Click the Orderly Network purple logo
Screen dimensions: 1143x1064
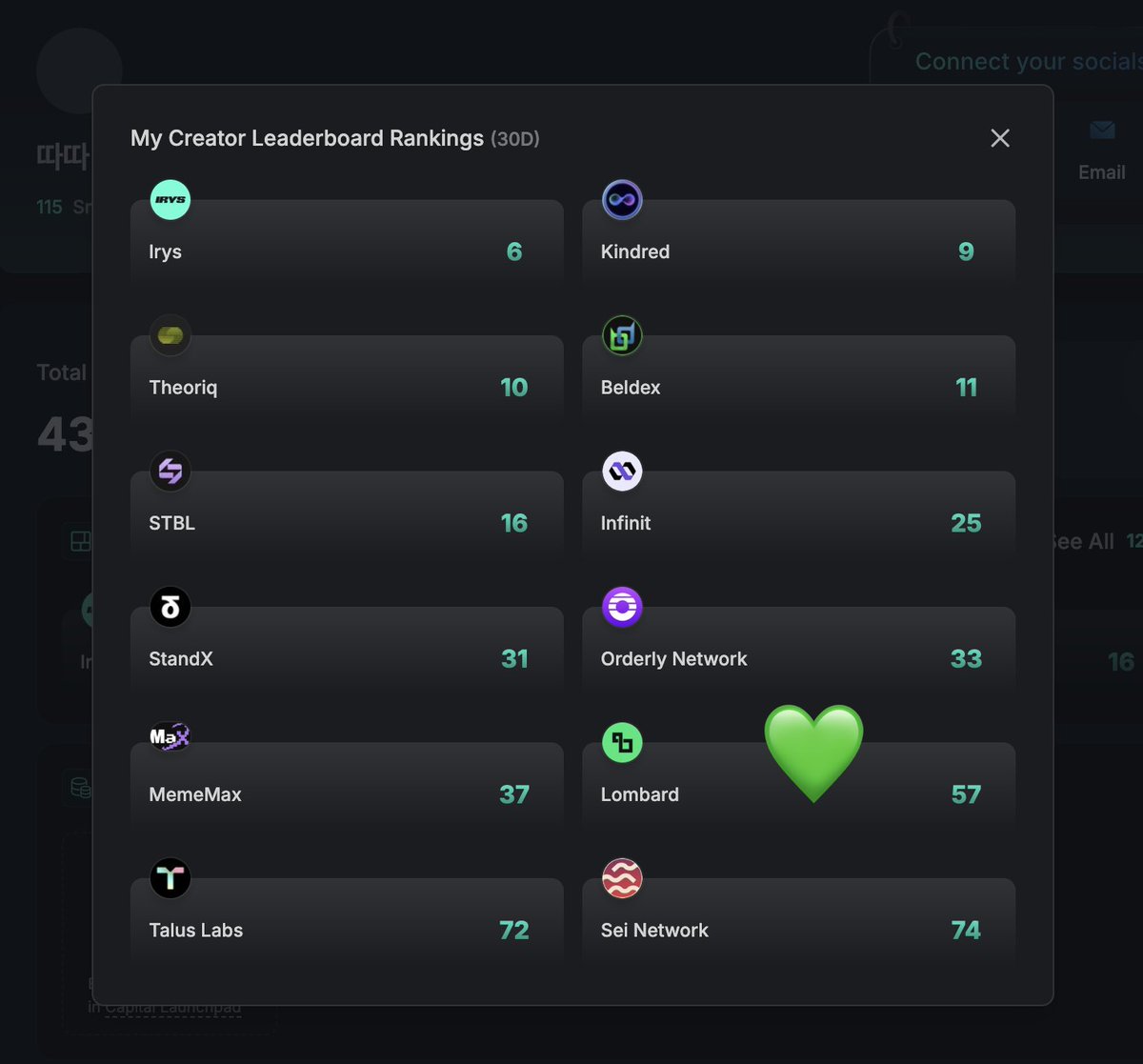tap(622, 607)
